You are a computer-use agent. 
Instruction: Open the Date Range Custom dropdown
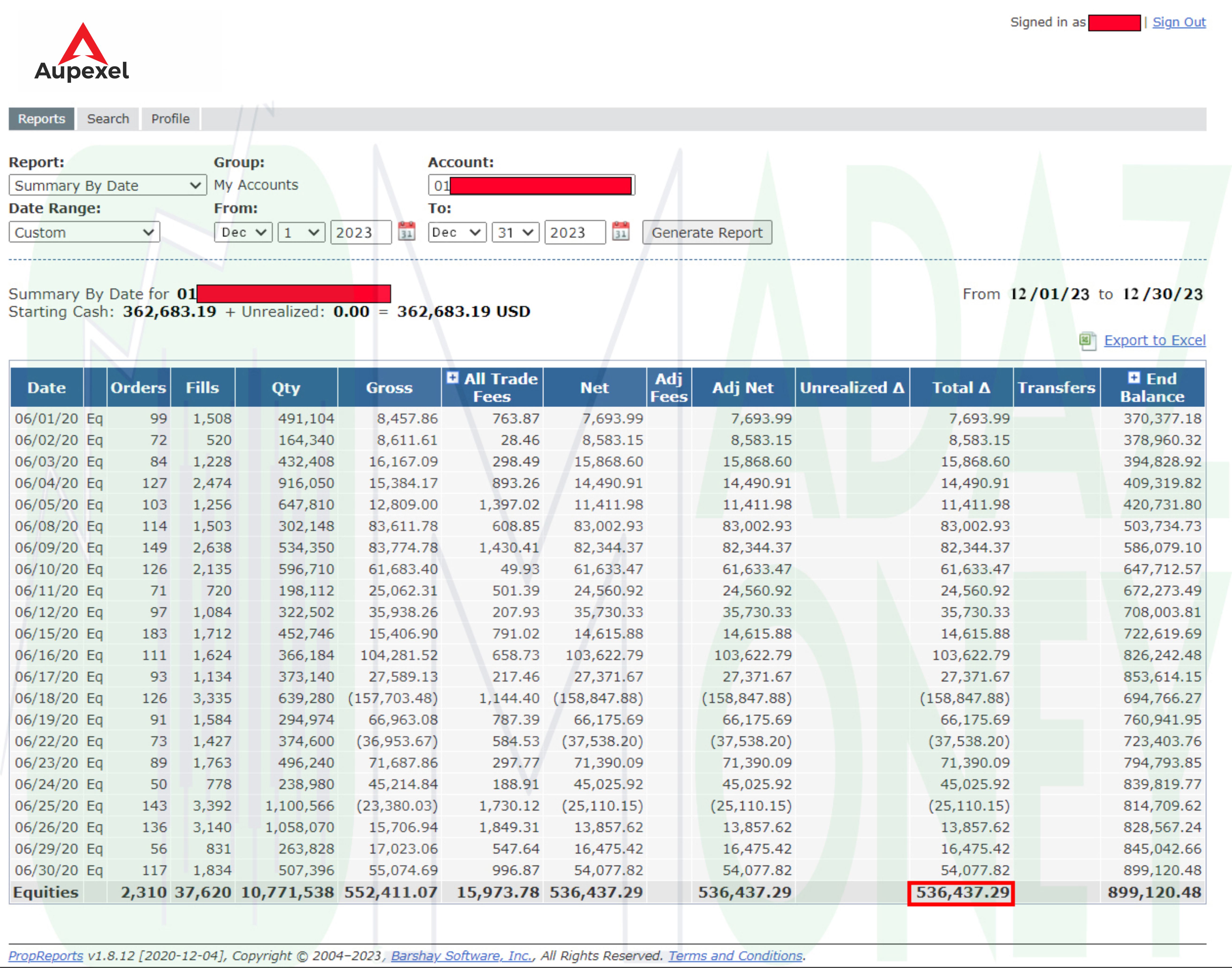point(84,232)
